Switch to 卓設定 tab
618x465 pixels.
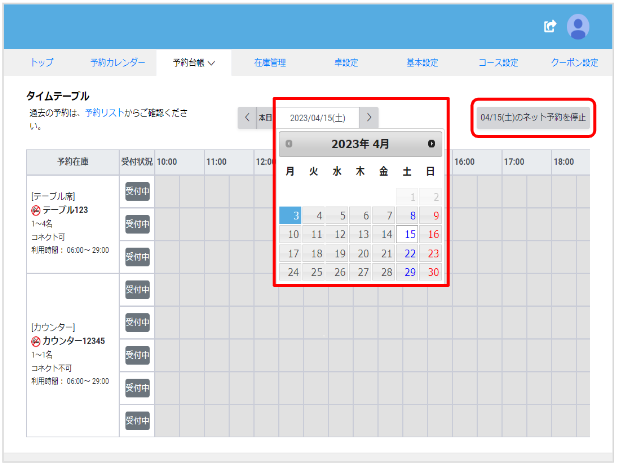point(346,62)
